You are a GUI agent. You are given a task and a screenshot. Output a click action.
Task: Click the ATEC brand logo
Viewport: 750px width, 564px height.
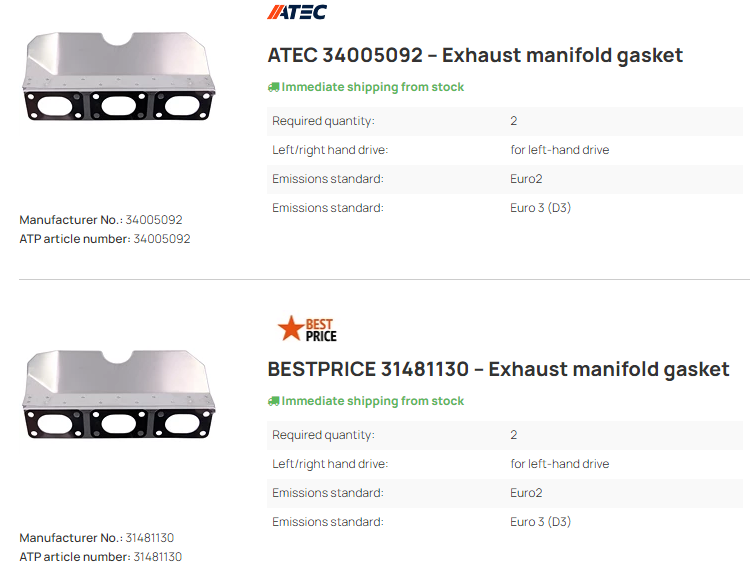297,12
